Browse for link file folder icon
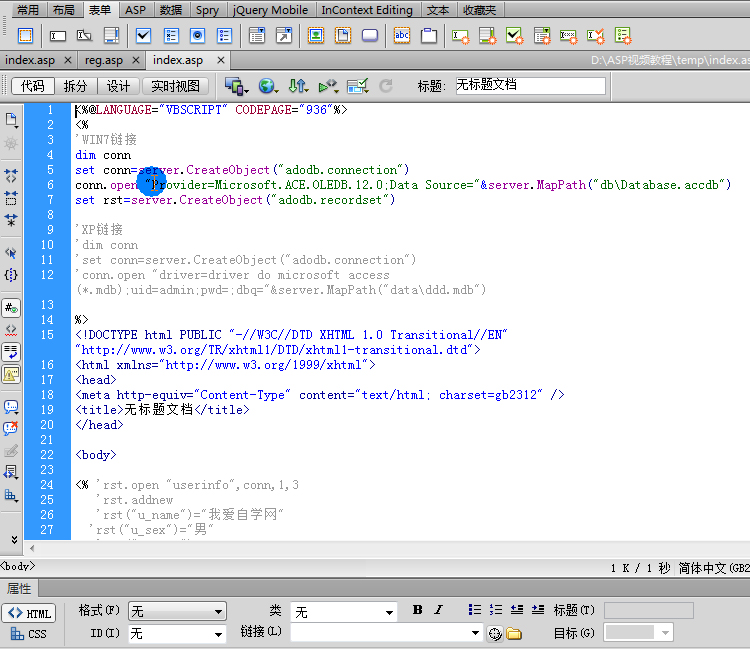The image size is (750, 649). point(514,634)
